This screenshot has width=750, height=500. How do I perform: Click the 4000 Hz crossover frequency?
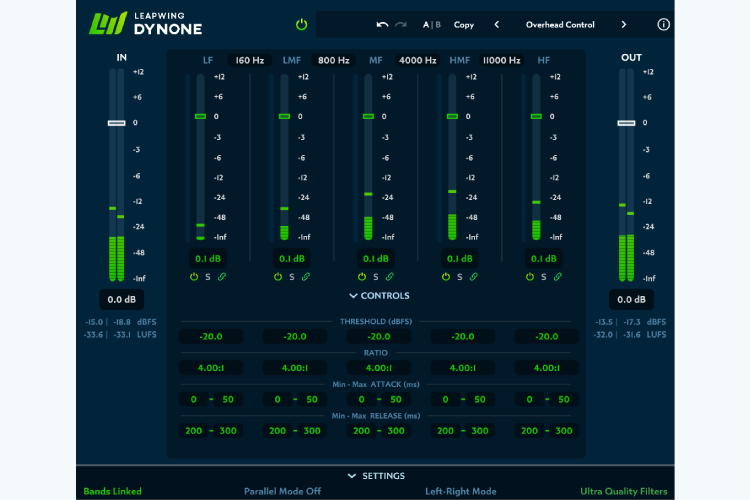coord(417,60)
